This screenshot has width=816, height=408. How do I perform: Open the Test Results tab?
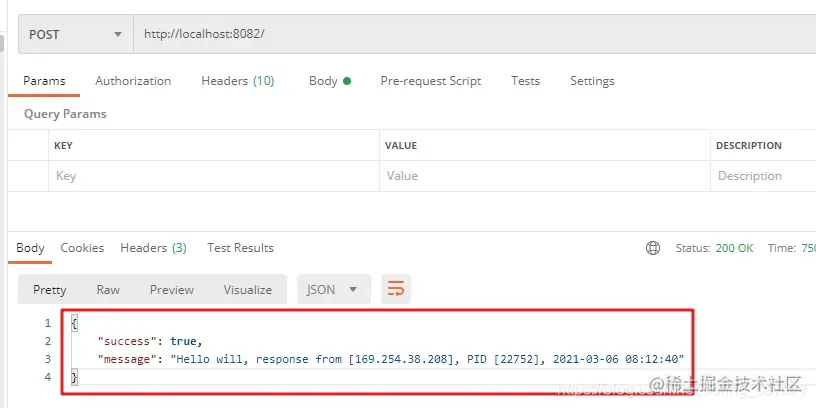[x=240, y=248]
